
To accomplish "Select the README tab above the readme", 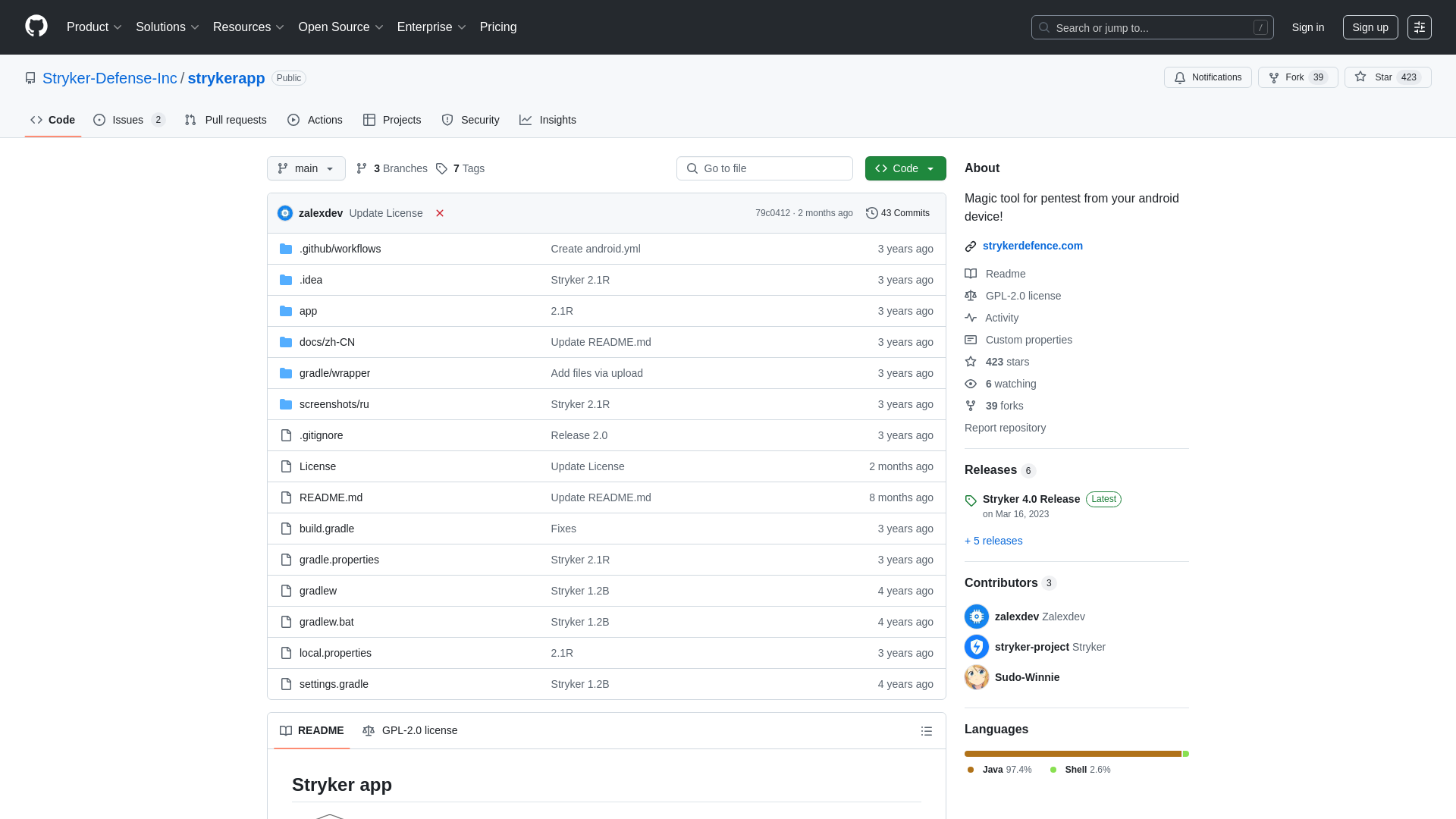I will (312, 730).
